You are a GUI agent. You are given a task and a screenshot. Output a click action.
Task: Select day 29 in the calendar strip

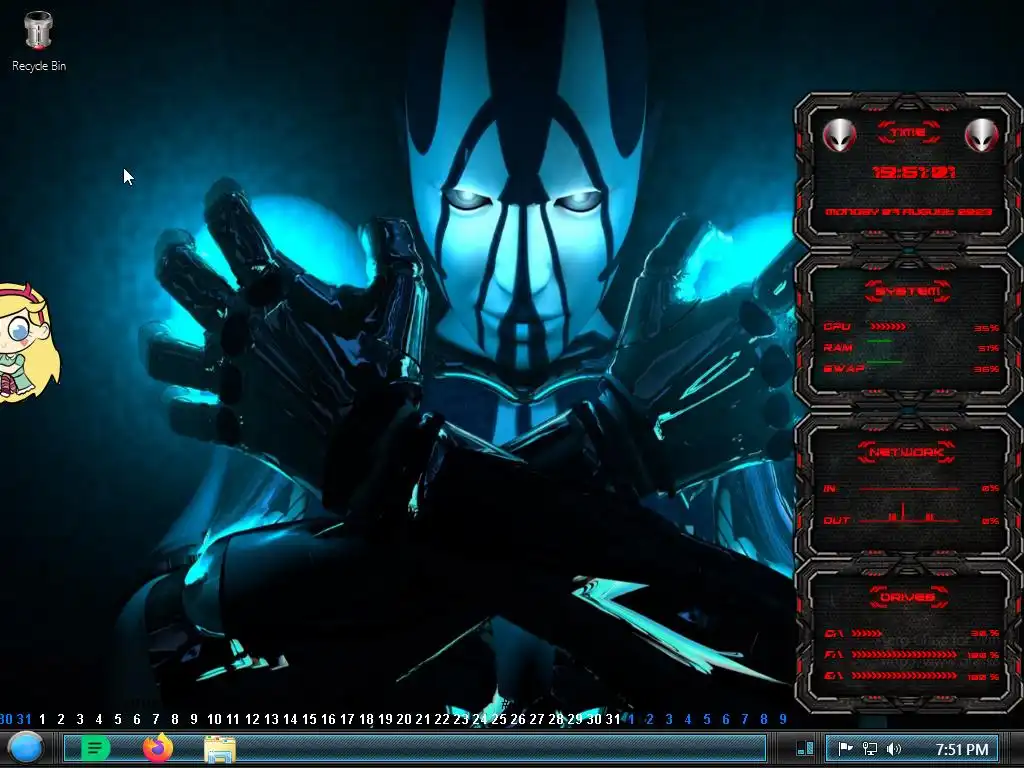tap(575, 719)
